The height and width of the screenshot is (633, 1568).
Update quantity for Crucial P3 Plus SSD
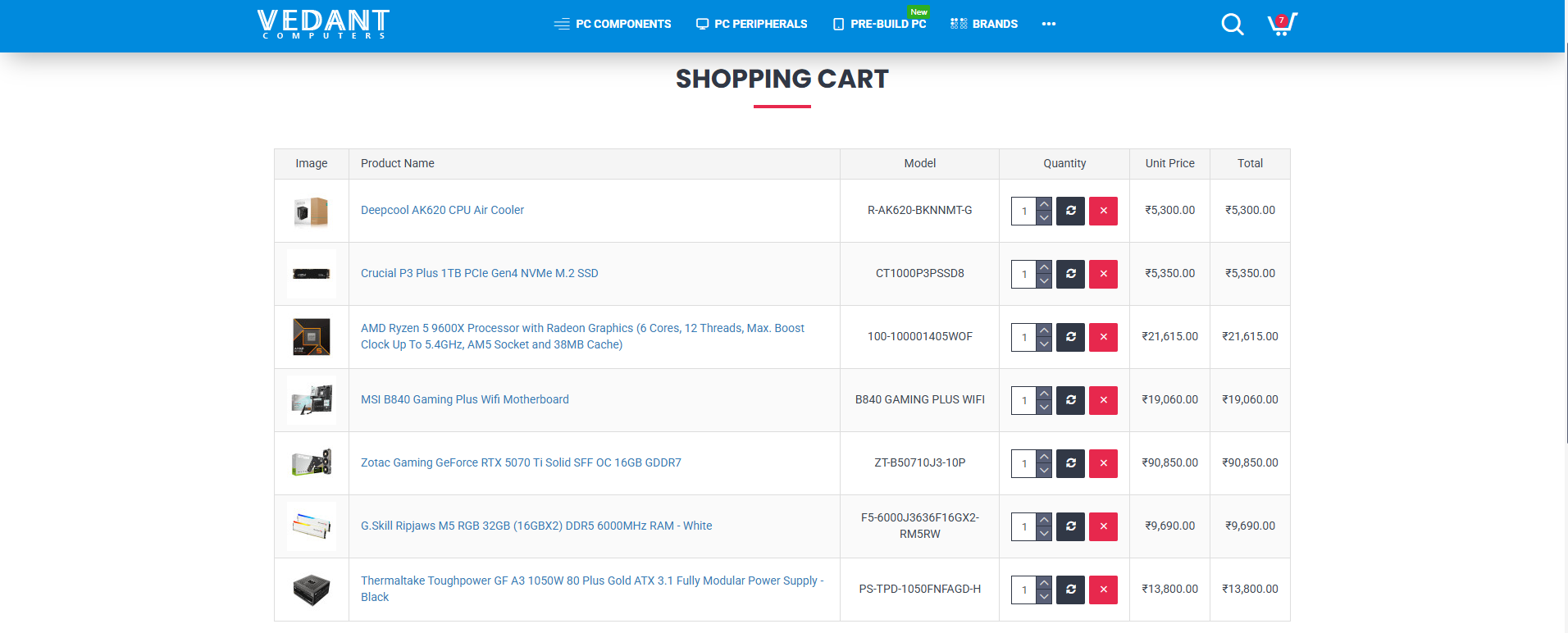tap(1070, 274)
